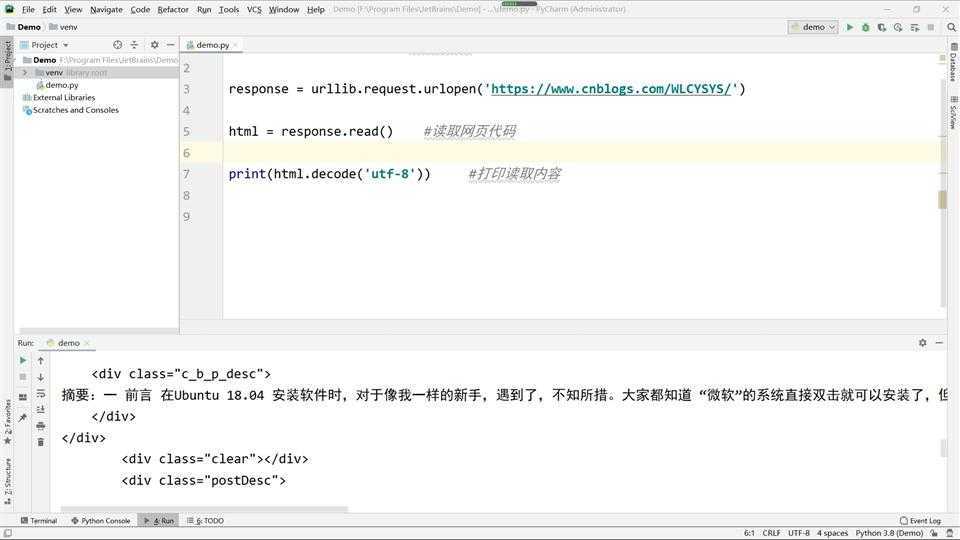Viewport: 960px width, 540px height.
Task: Click the down arrow in Run panel
Action: coord(40,377)
